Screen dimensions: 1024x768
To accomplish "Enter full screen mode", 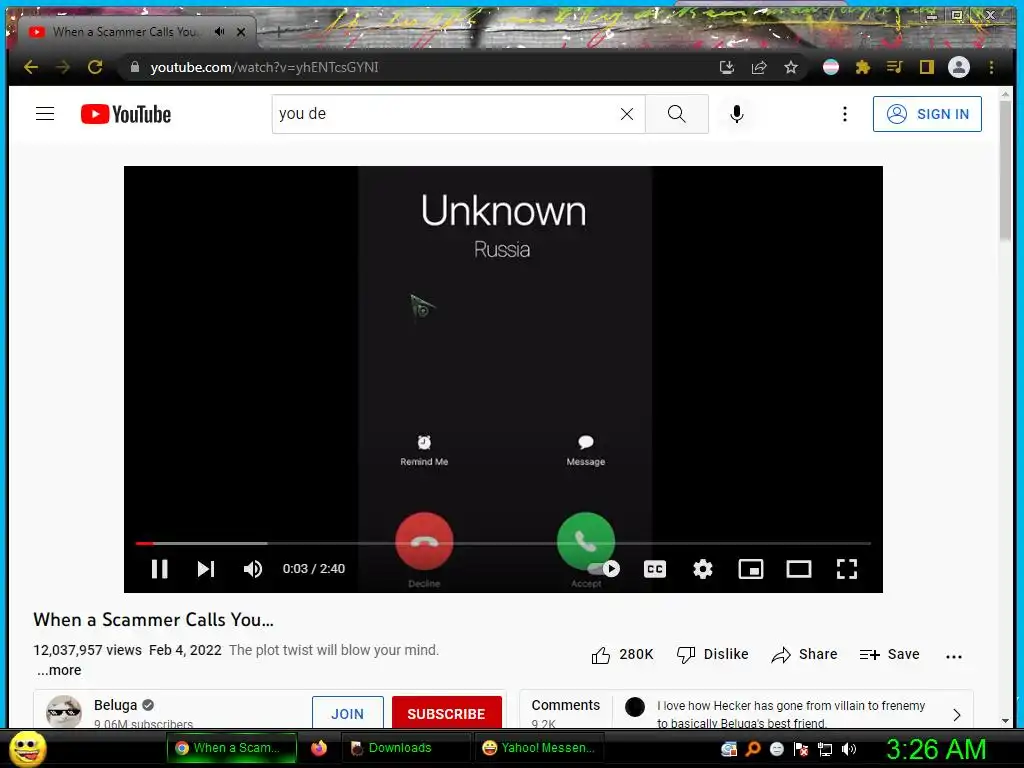I will pyautogui.click(x=847, y=569).
